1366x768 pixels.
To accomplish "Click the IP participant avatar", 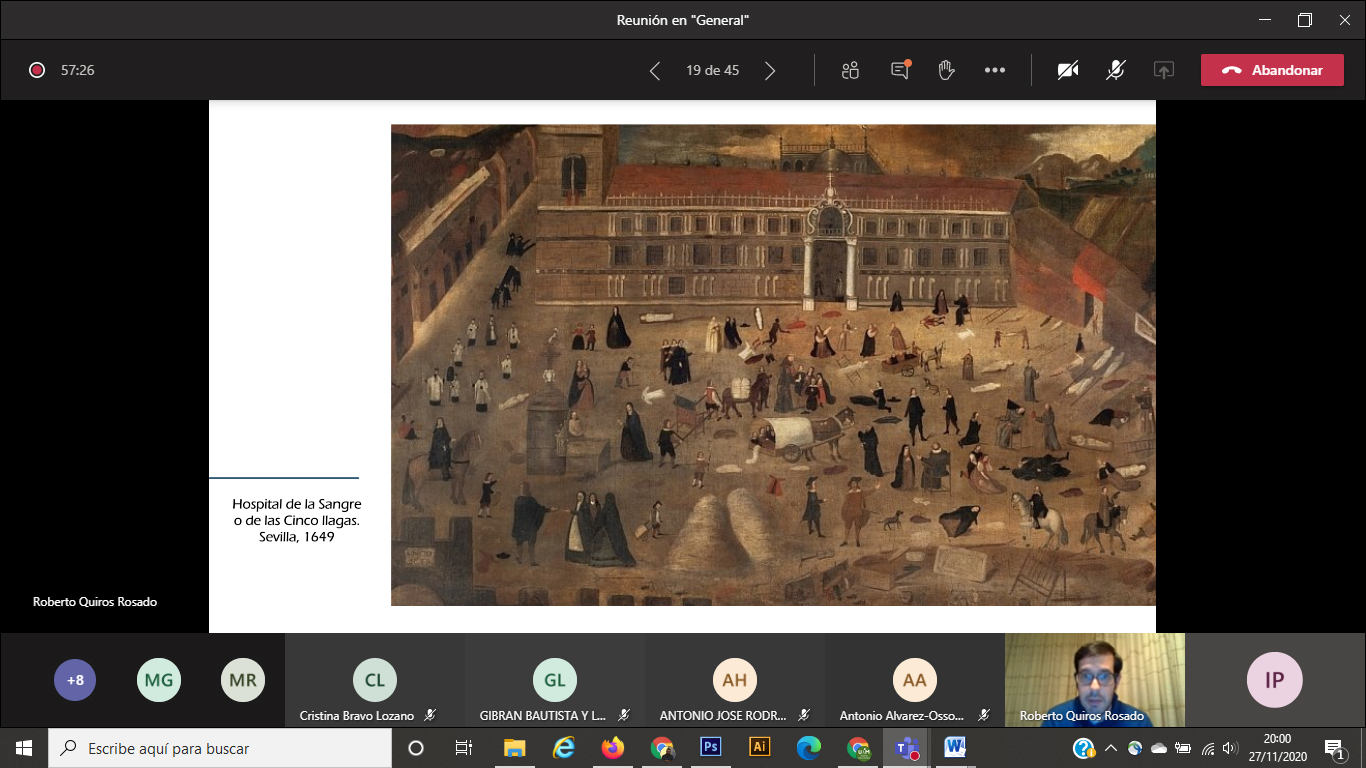I will [x=1274, y=680].
